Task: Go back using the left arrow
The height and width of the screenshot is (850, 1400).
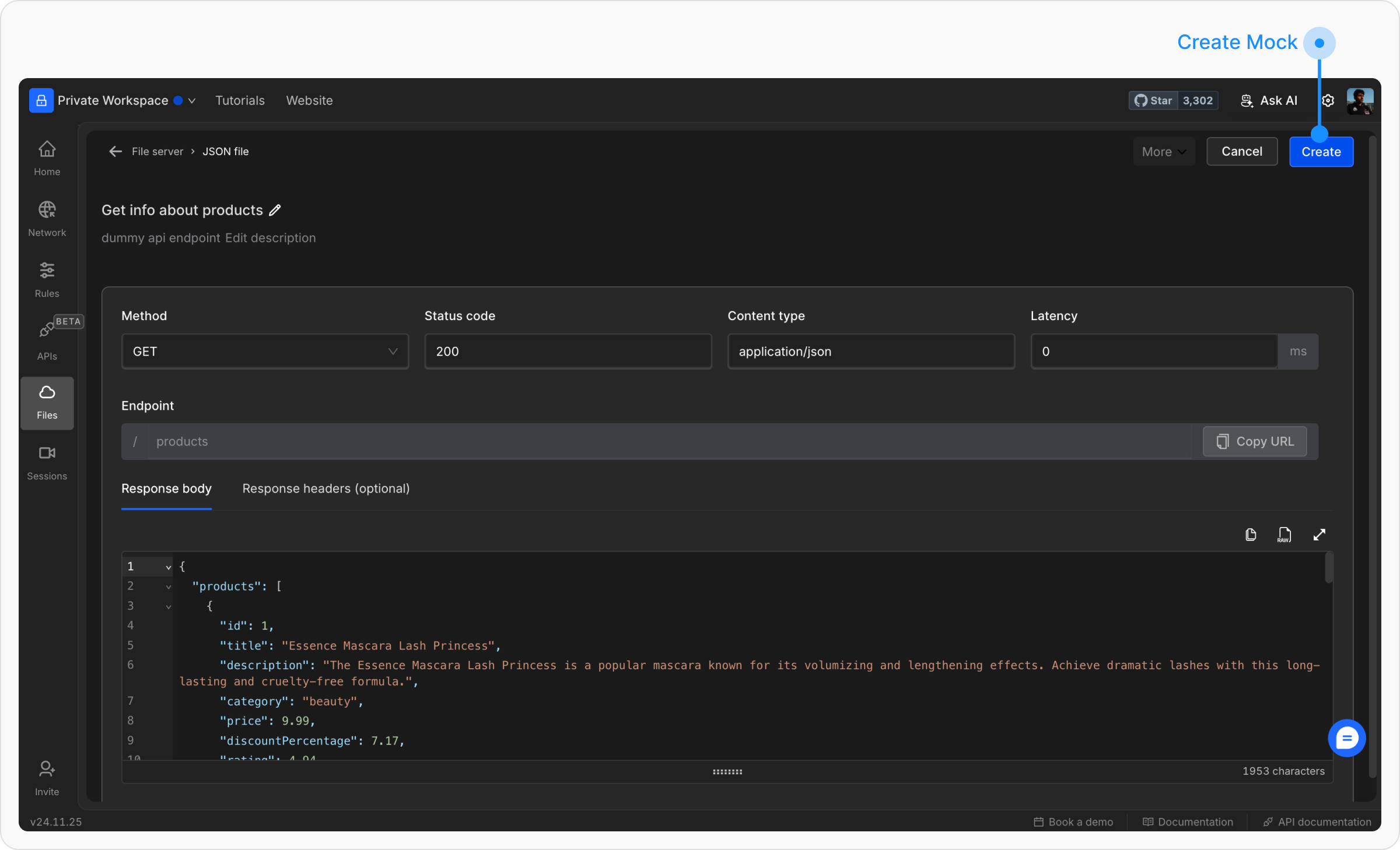Action: tap(116, 152)
